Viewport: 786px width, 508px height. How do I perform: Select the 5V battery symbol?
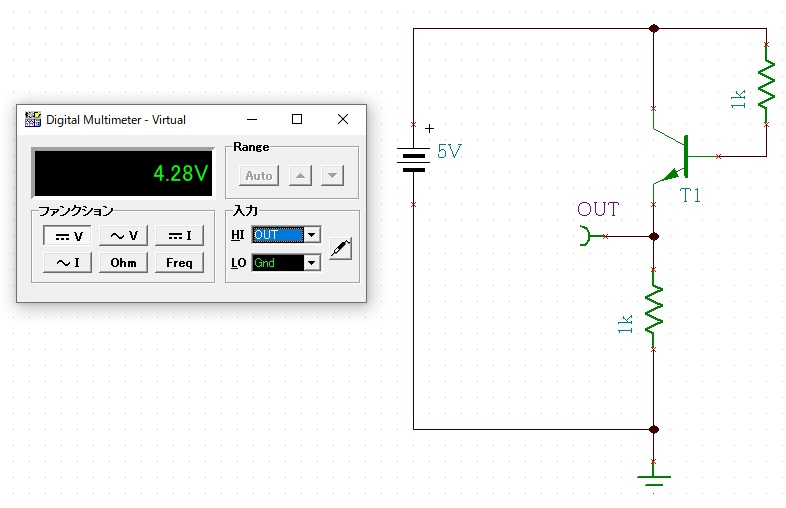coord(414,159)
